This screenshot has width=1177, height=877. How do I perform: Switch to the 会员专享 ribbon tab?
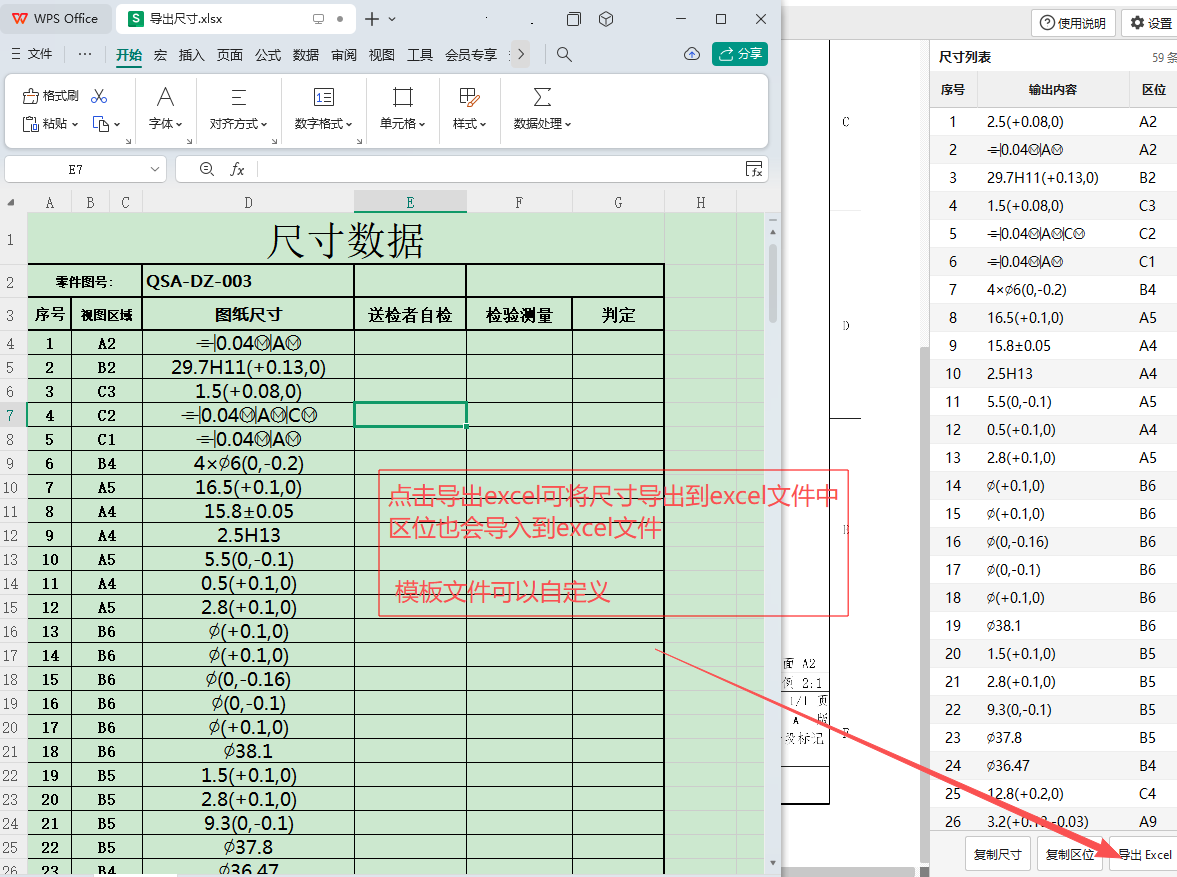(x=471, y=55)
